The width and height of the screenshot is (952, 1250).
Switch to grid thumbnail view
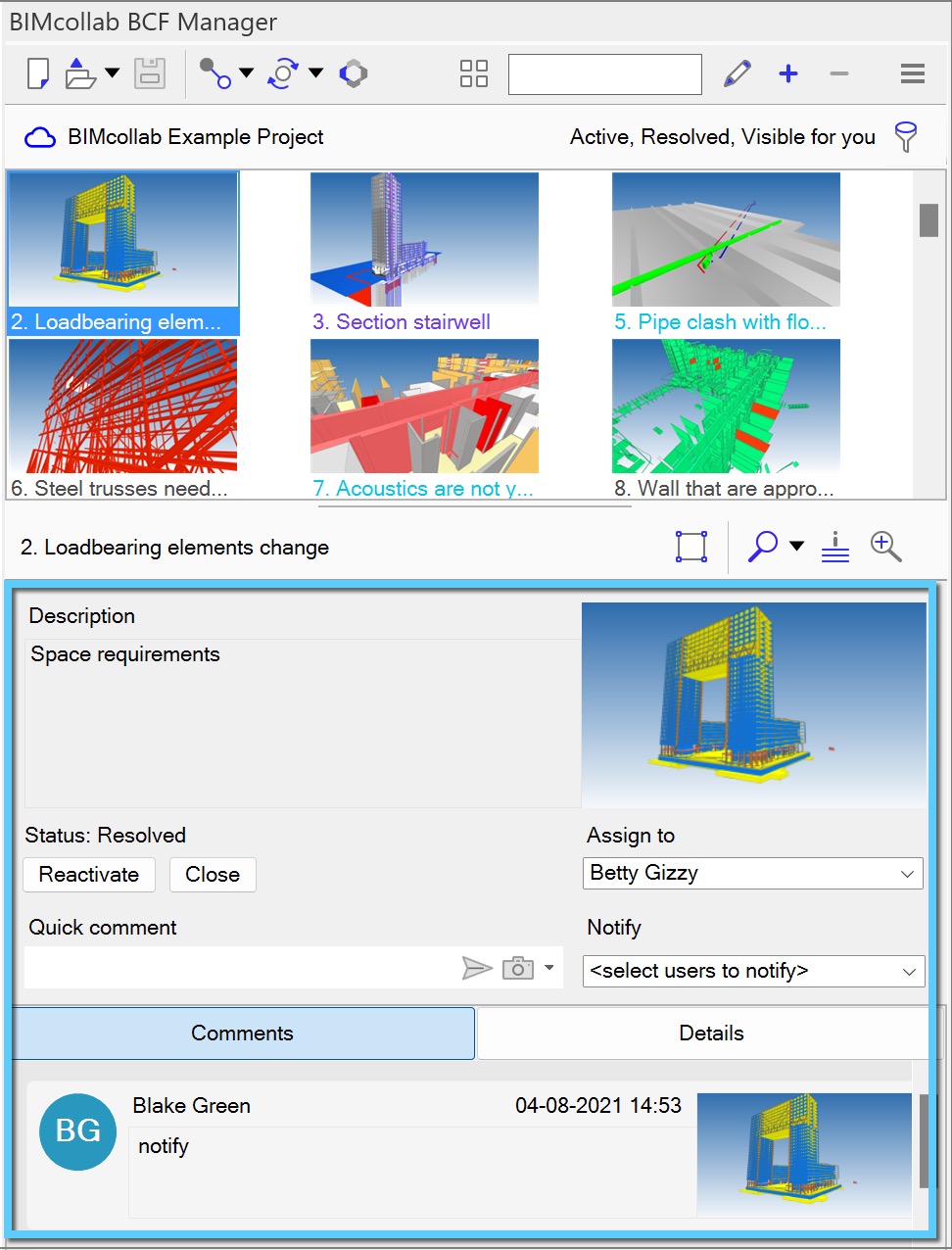pos(474,73)
